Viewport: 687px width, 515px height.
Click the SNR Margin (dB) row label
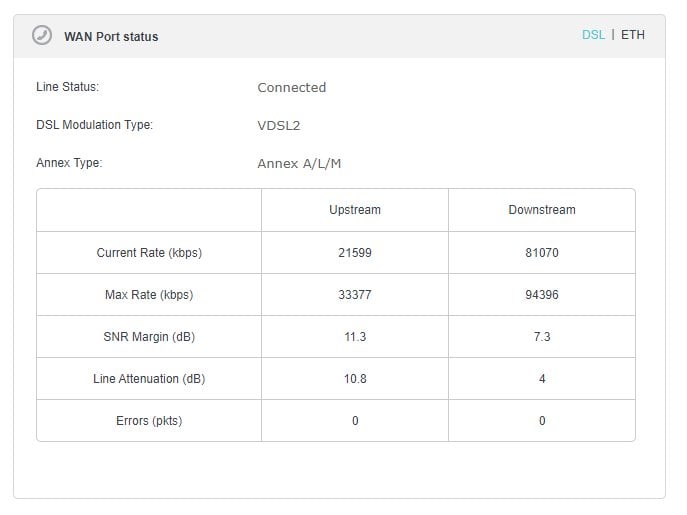[x=149, y=337]
